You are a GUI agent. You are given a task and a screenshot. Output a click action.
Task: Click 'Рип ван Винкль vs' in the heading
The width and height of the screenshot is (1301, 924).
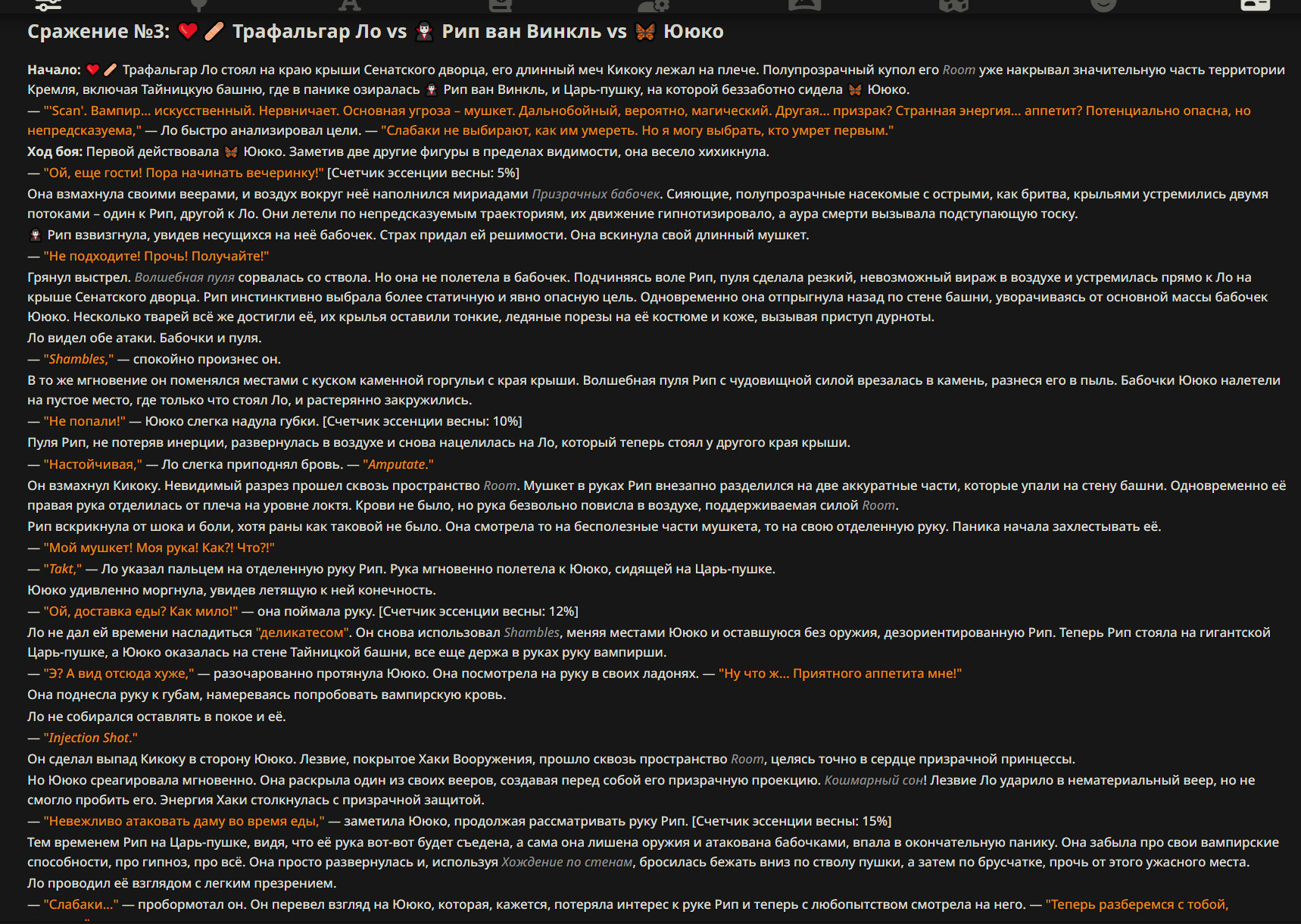(534, 31)
